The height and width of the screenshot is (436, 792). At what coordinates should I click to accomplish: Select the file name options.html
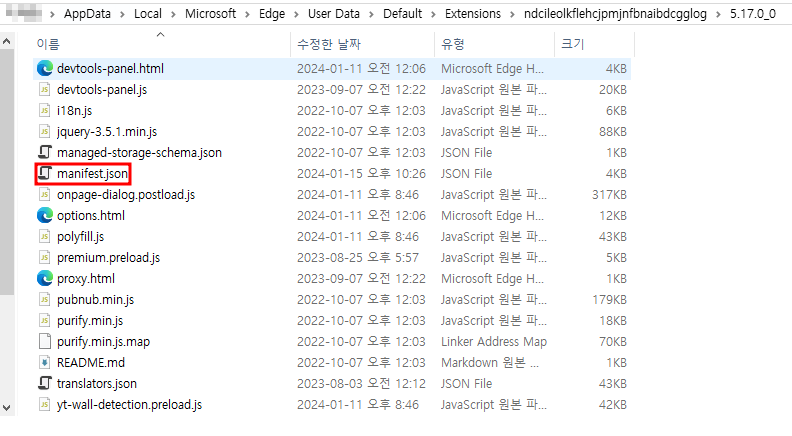91,216
